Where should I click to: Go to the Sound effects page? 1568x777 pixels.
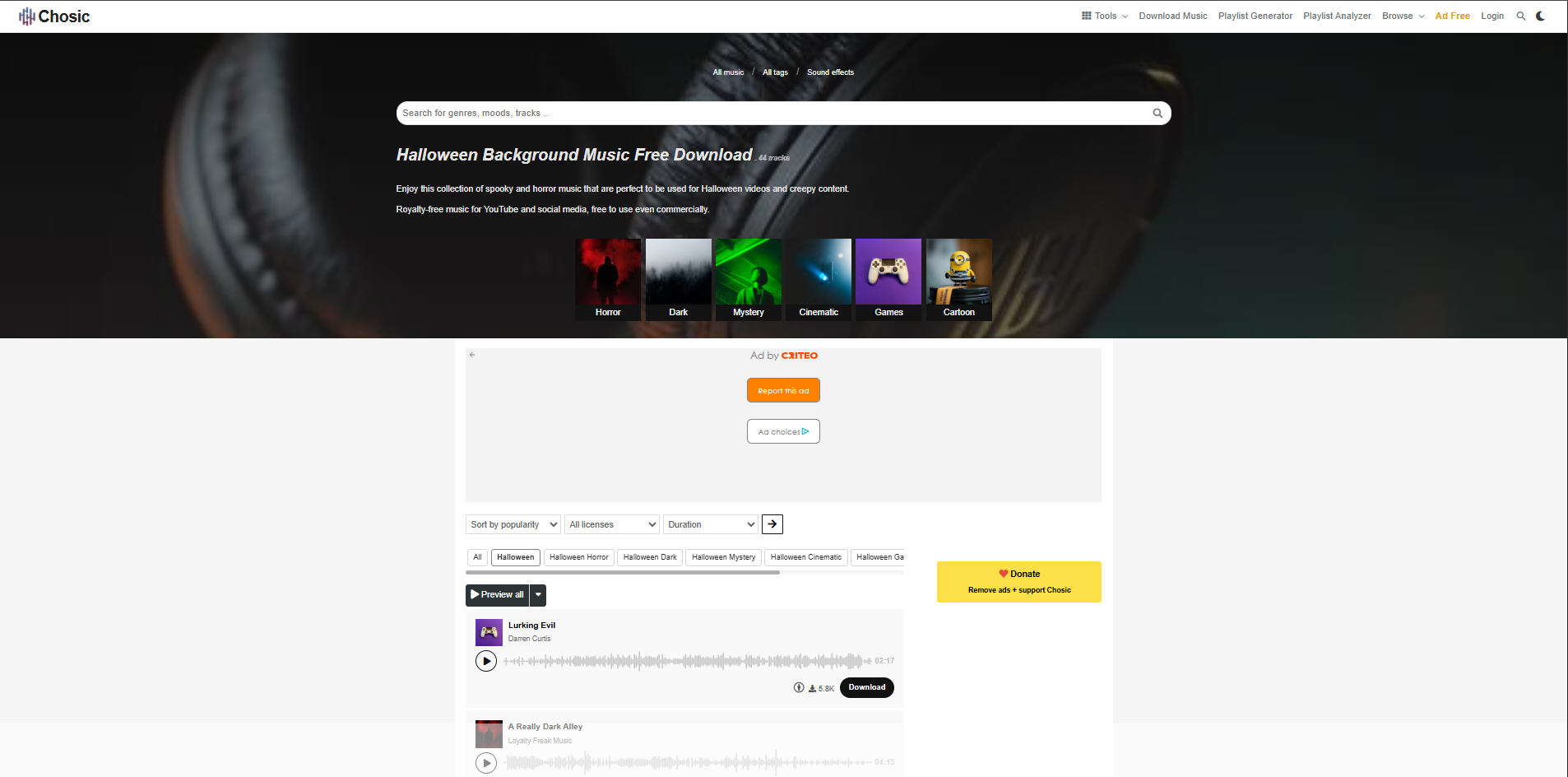830,72
